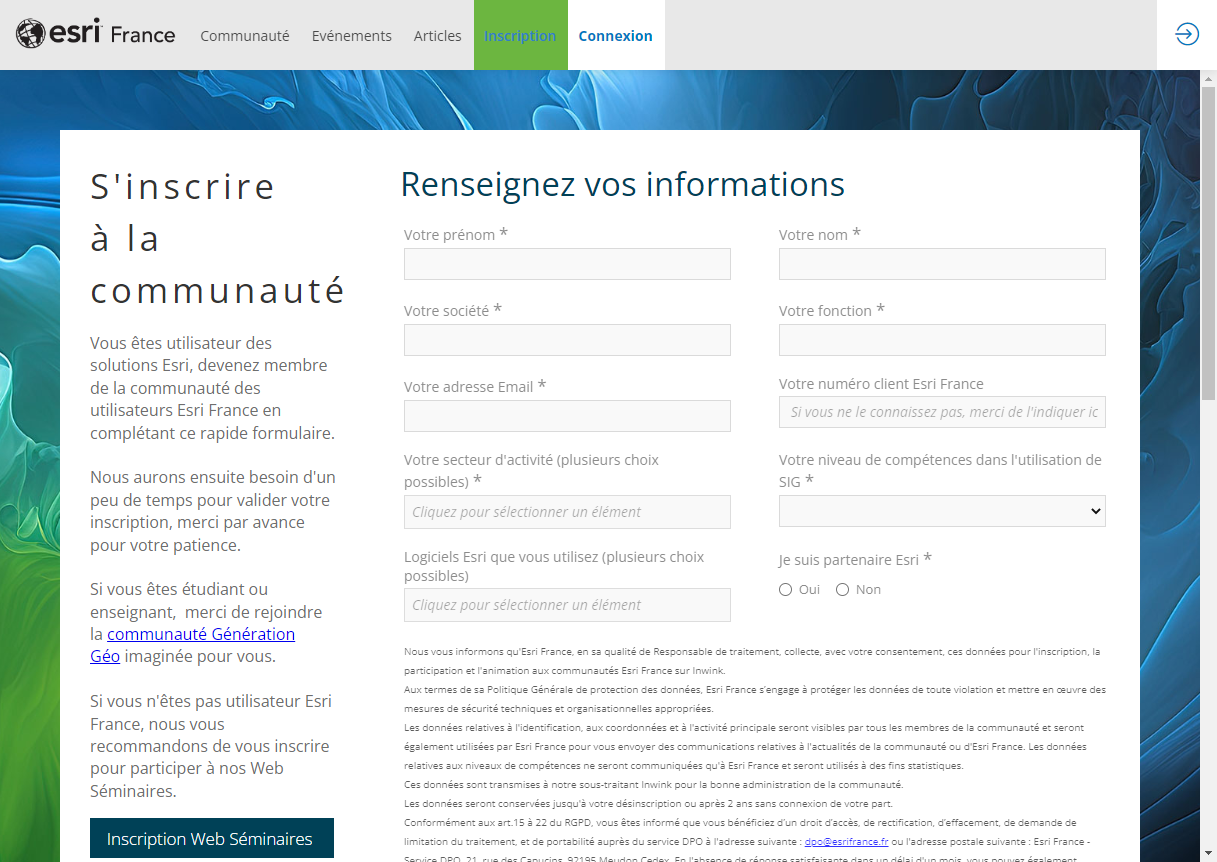The height and width of the screenshot is (862, 1217).
Task: Select the Inscription tab
Action: [x=520, y=35]
